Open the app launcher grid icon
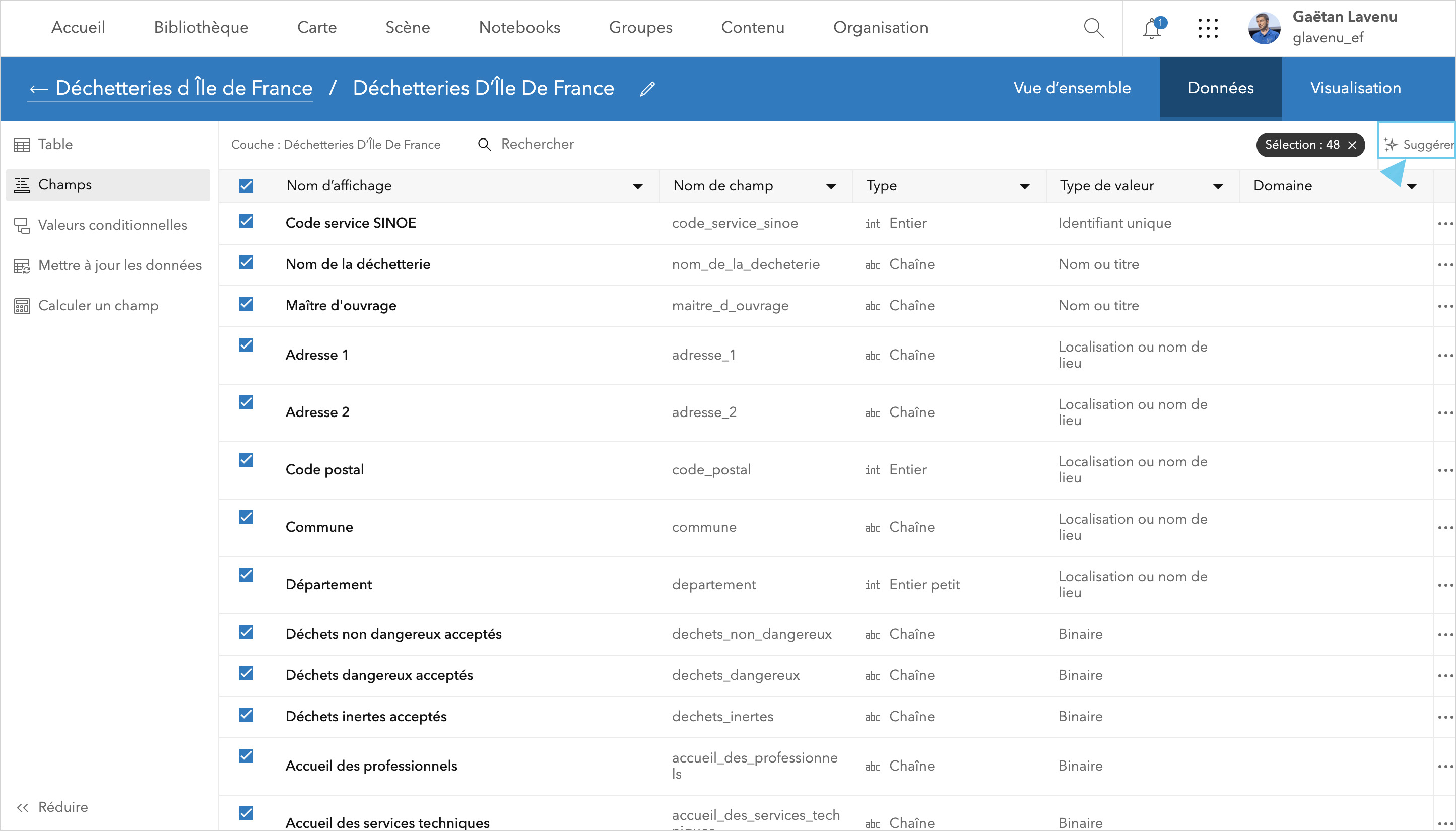 pyautogui.click(x=1208, y=28)
